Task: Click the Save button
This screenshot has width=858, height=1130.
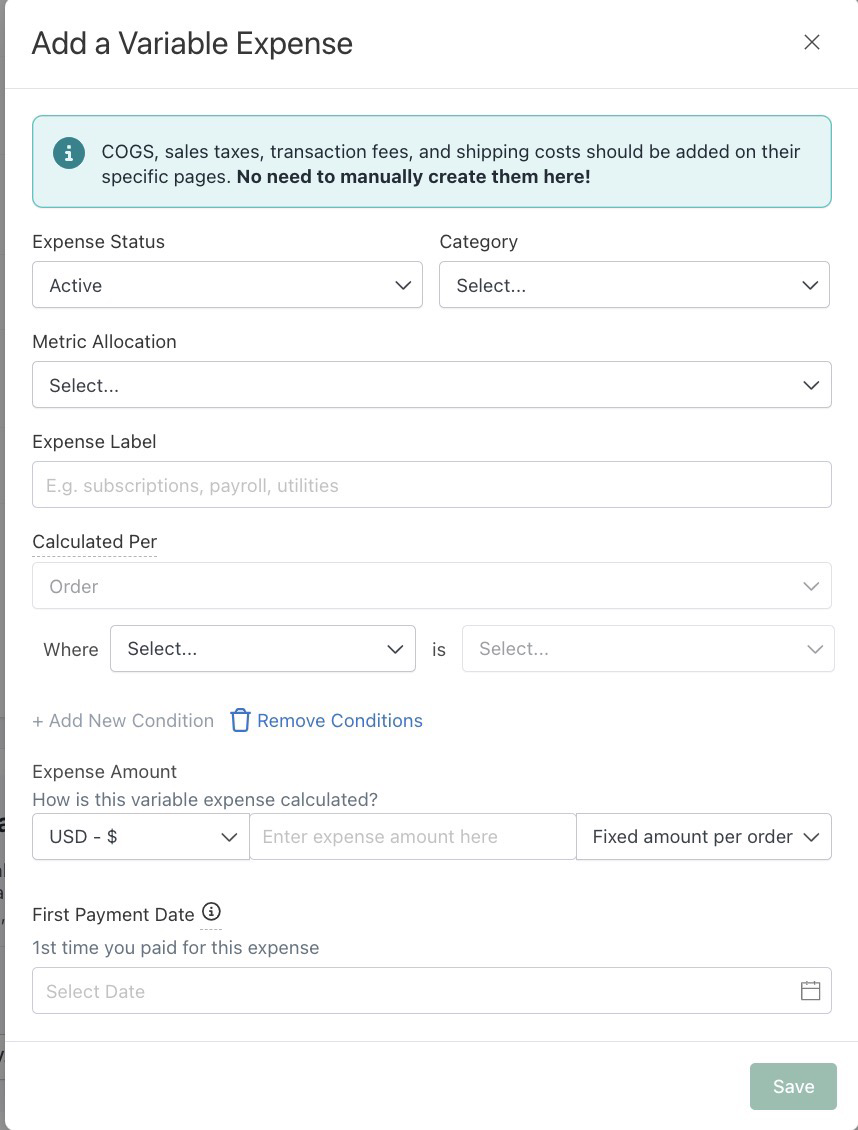Action: [793, 1086]
